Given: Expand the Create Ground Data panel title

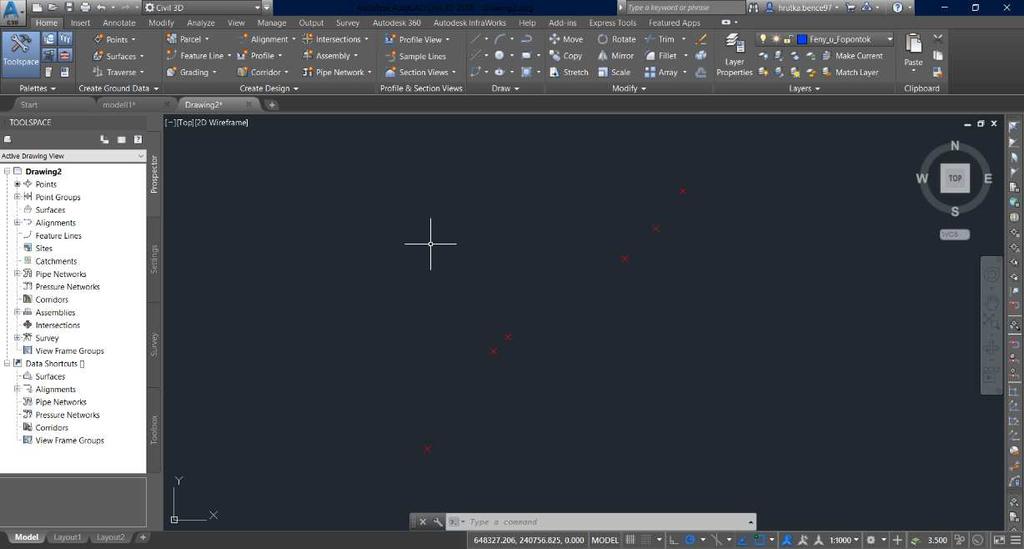Looking at the screenshot, I should click(x=119, y=88).
